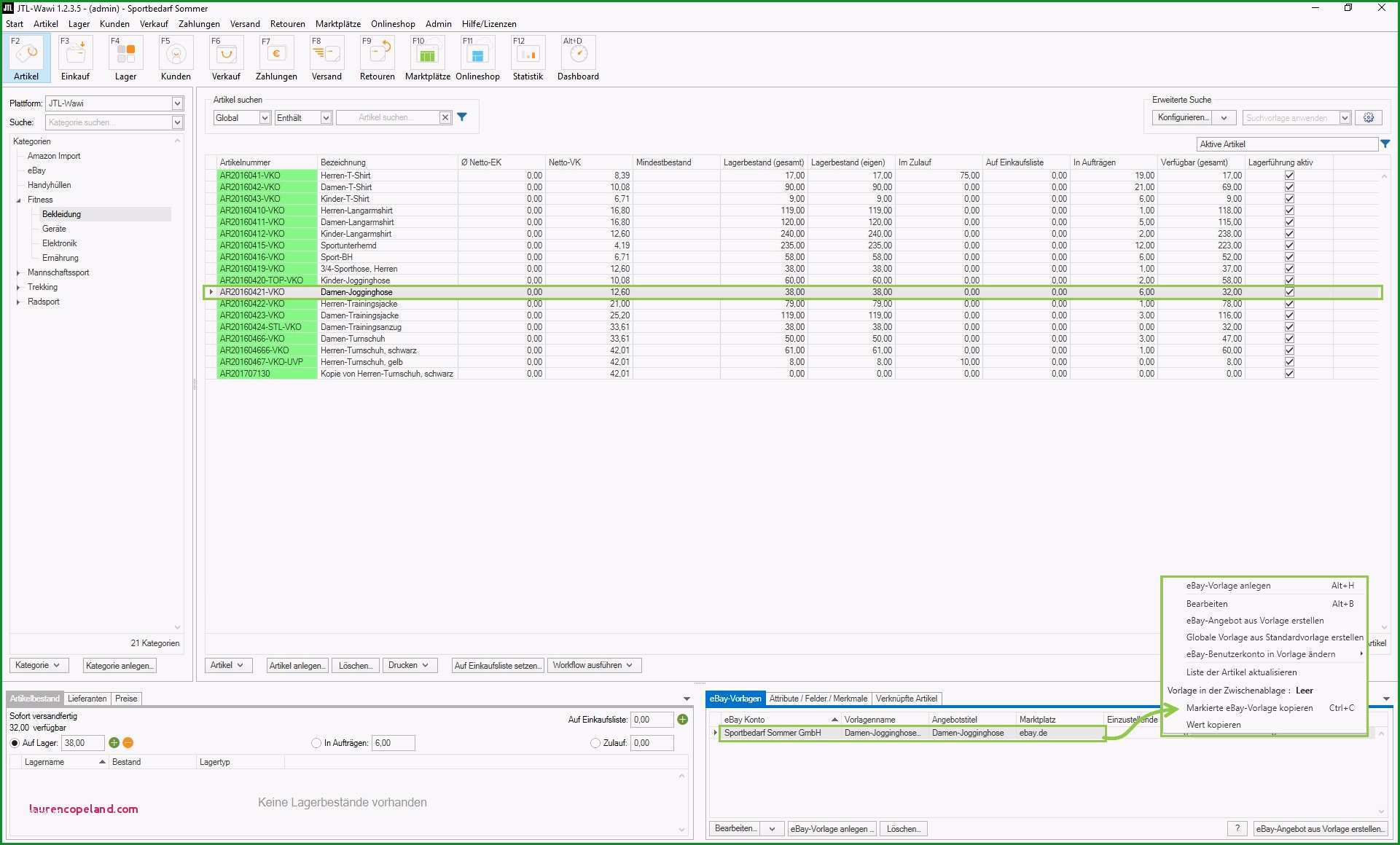
Task: Open the Zahlungen module icon
Action: (276, 58)
